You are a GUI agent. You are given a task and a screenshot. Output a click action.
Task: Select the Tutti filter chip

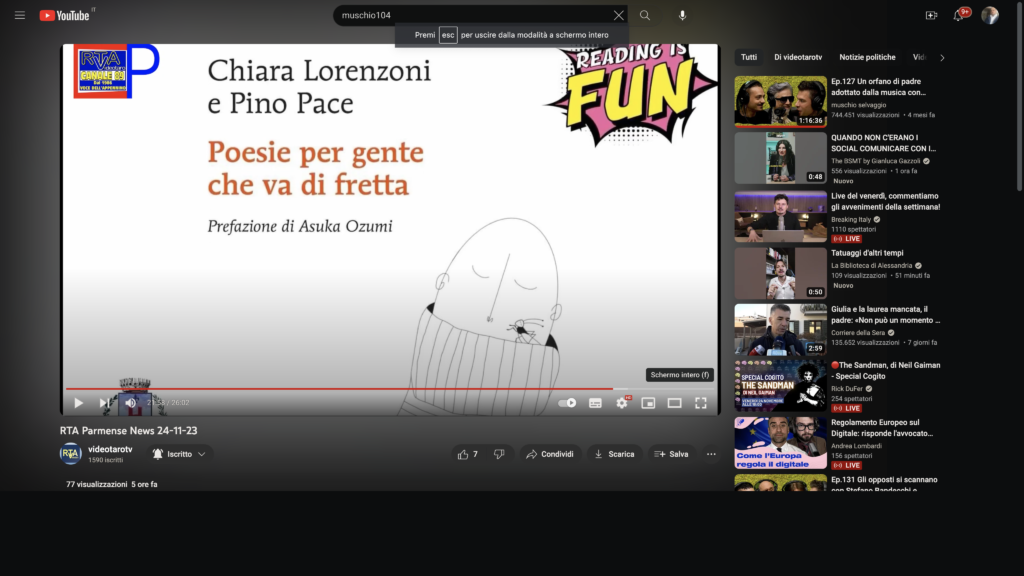[749, 57]
